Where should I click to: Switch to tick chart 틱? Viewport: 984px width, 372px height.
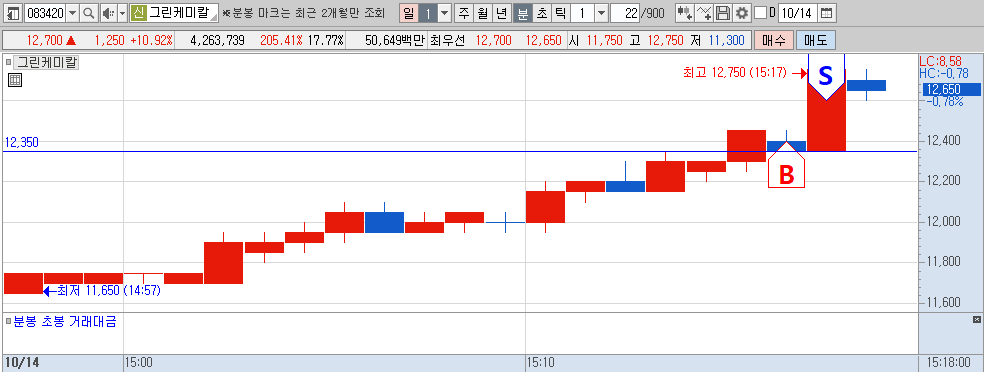point(560,13)
